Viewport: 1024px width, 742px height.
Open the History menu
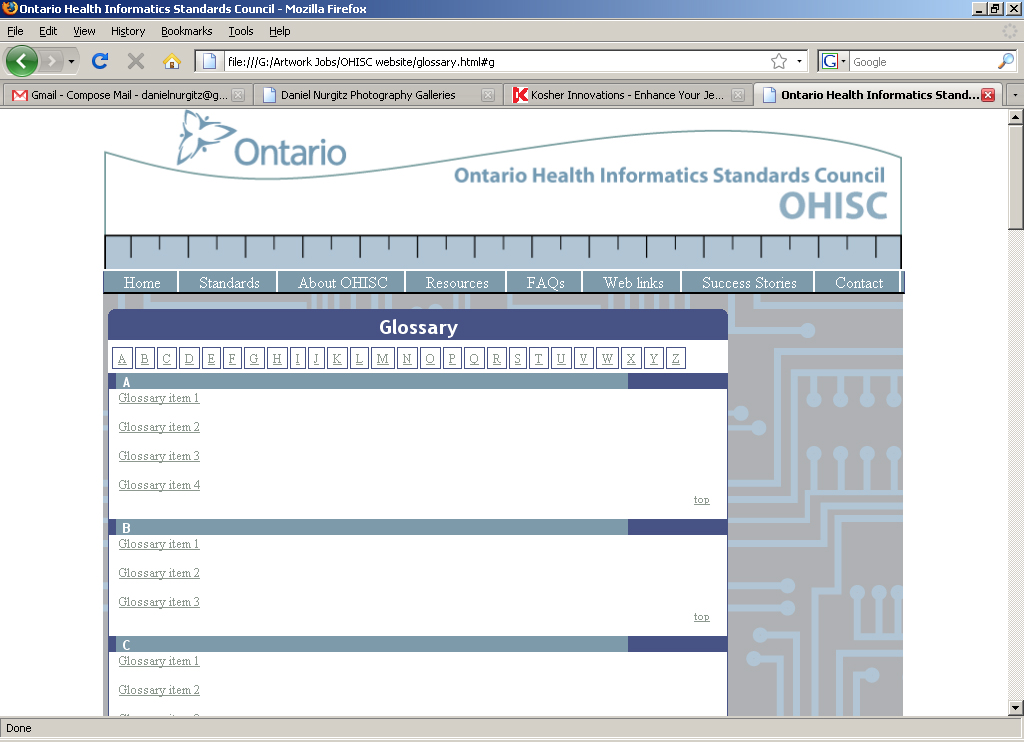click(x=128, y=31)
